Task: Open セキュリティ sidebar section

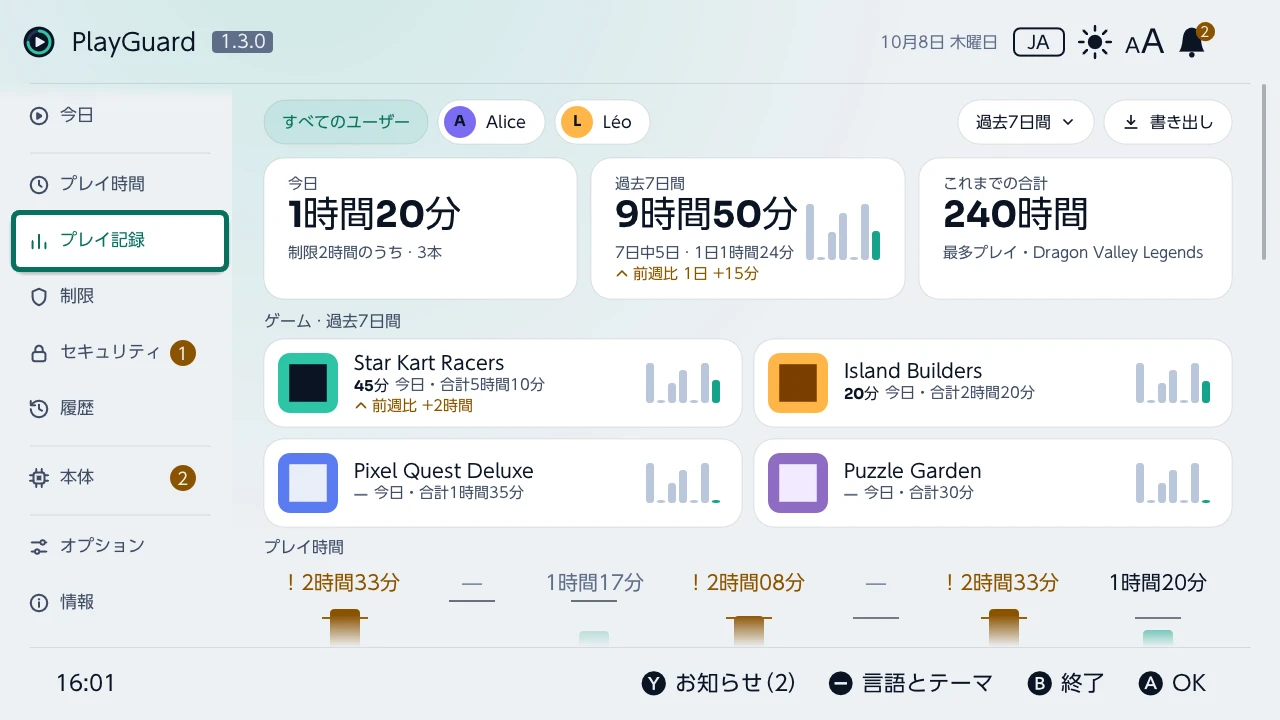Action: pyautogui.click(x=120, y=352)
